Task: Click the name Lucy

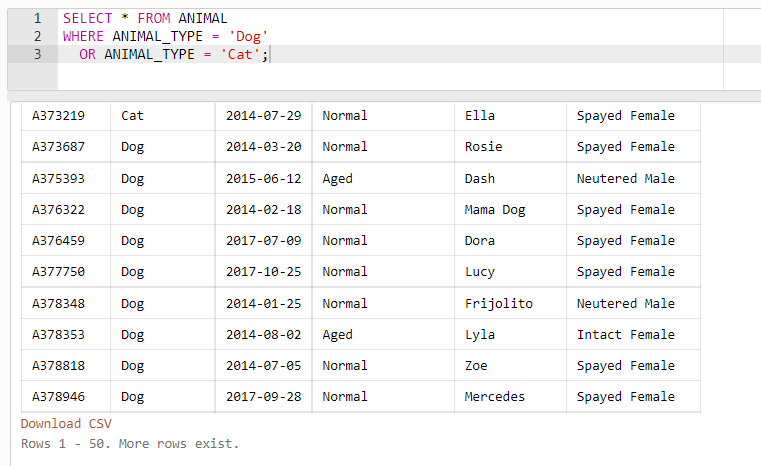Action: [x=480, y=272]
